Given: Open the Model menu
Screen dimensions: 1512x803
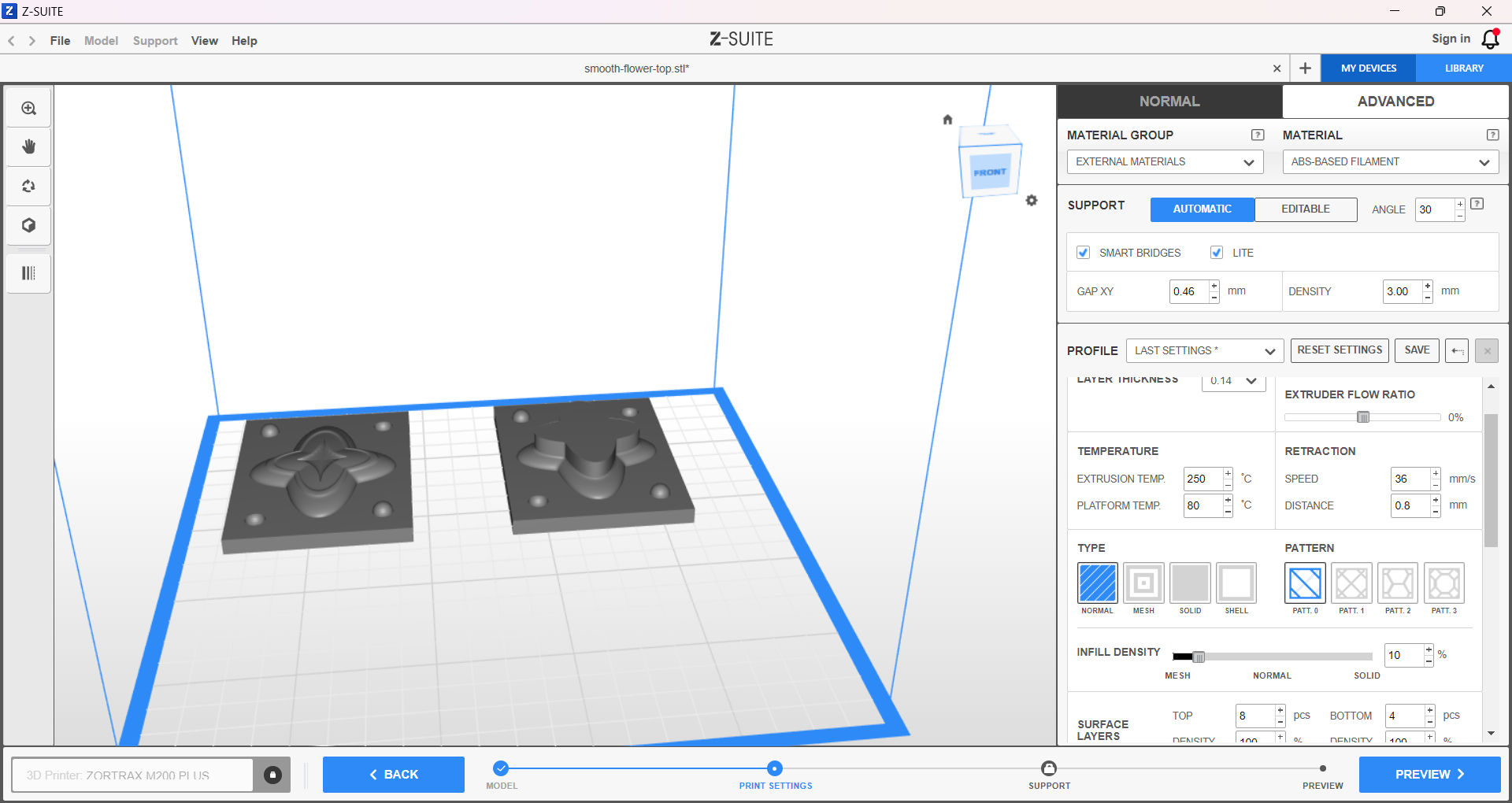Looking at the screenshot, I should click(x=101, y=41).
